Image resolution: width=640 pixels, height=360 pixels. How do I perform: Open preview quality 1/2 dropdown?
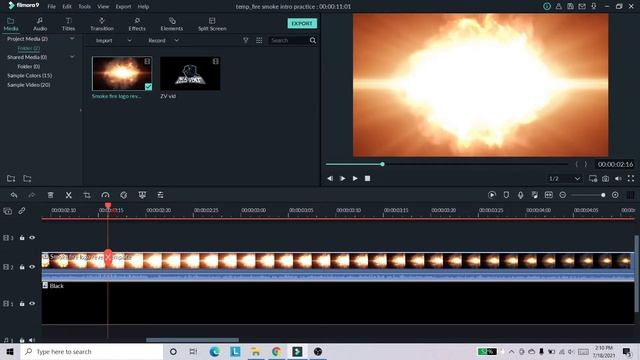(564, 178)
